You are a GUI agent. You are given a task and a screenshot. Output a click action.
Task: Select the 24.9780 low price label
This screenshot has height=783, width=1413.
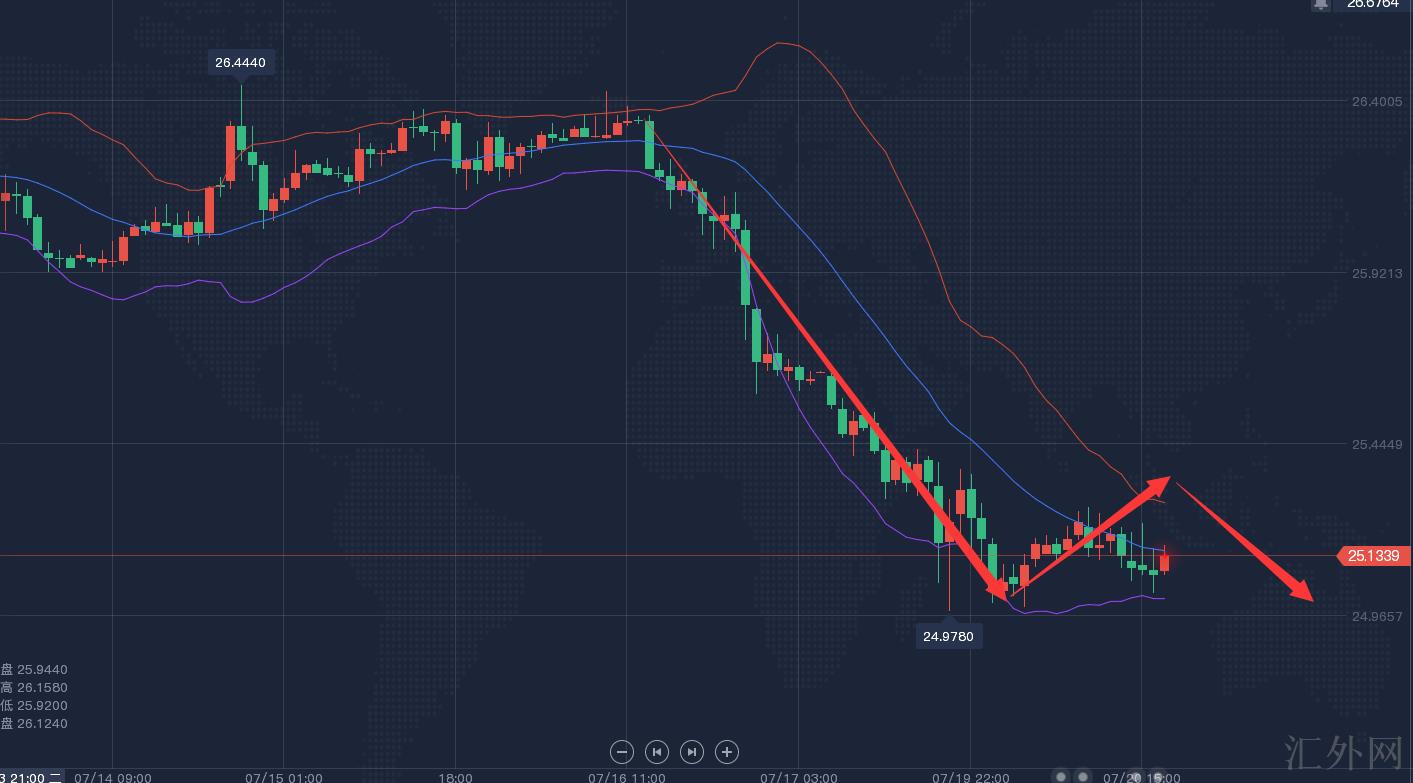pyautogui.click(x=948, y=636)
